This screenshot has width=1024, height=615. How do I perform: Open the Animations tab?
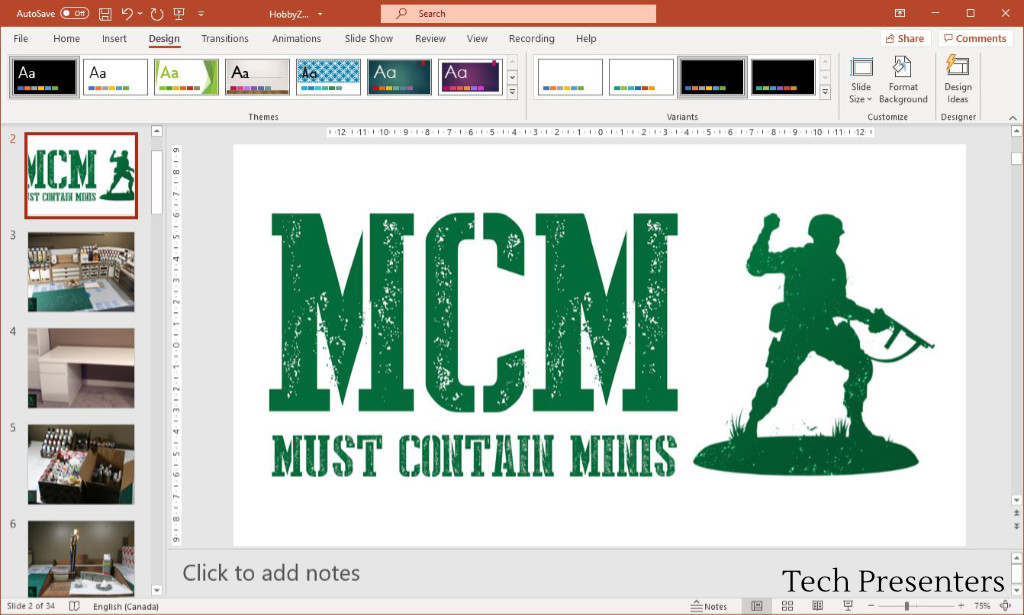pos(296,39)
